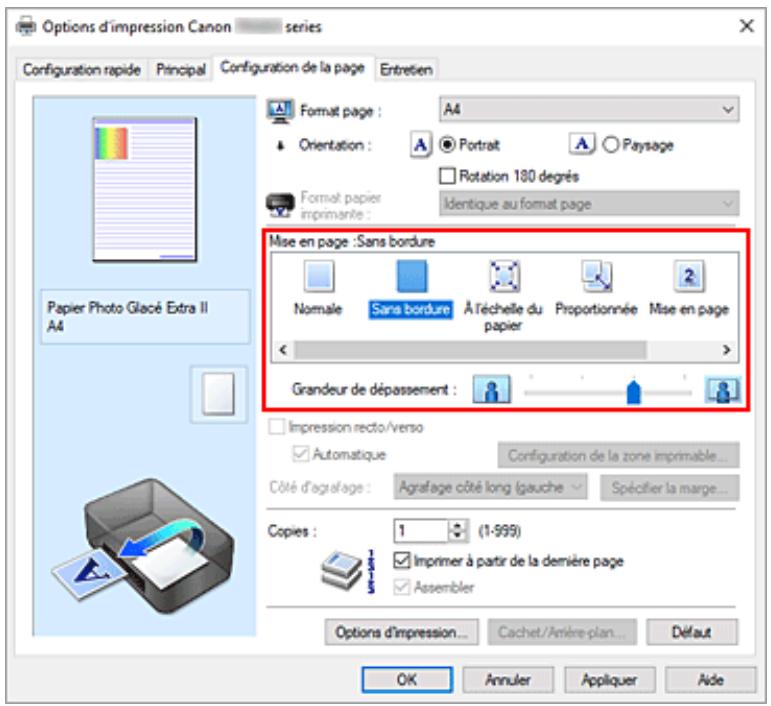
Task: Open the Côté d'agrafage dropdown
Action: click(490, 487)
